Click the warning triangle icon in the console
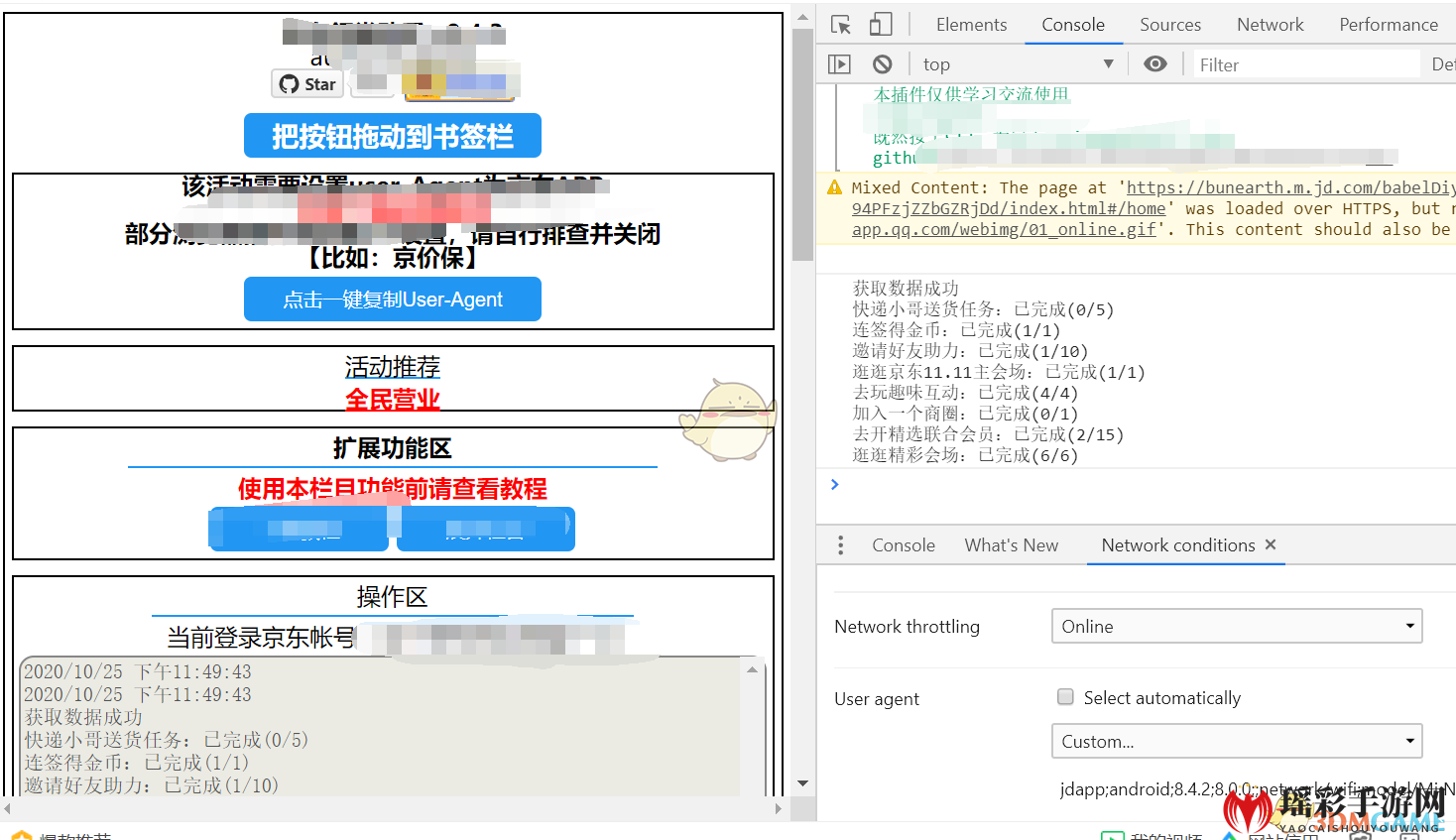1456x840 pixels. (834, 187)
